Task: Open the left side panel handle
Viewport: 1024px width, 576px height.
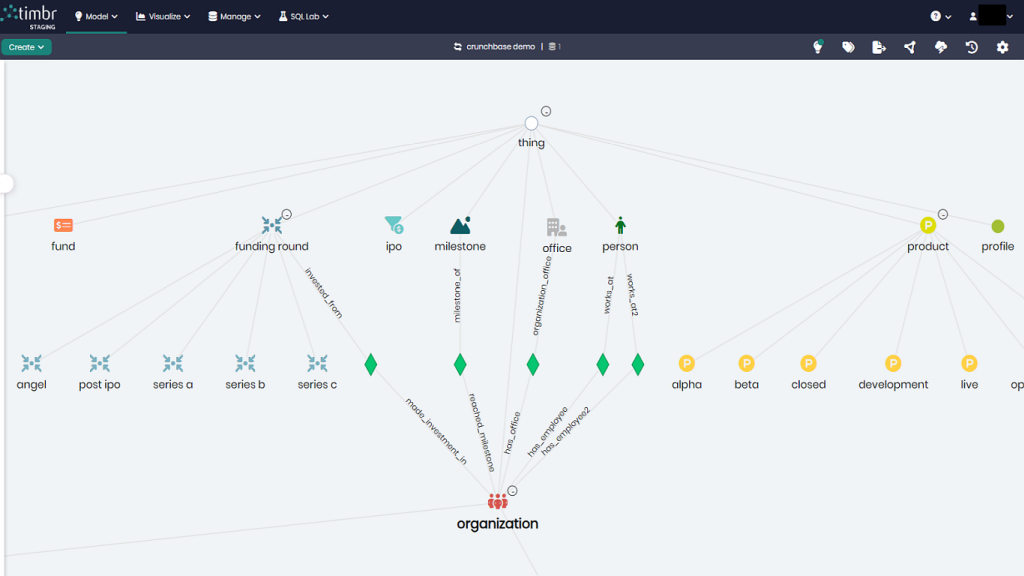Action: tap(7, 184)
